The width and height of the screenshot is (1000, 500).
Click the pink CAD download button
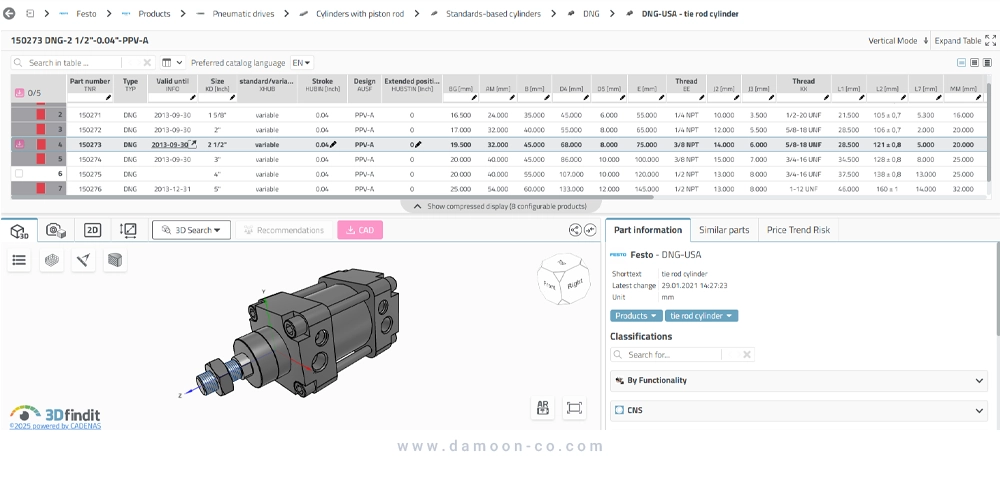pyautogui.click(x=360, y=230)
